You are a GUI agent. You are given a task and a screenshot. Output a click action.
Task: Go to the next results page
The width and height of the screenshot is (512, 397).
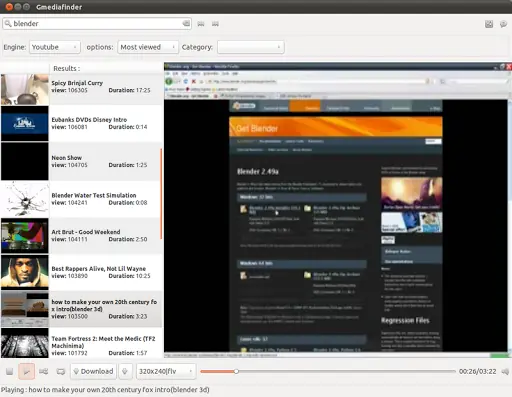click(215, 24)
